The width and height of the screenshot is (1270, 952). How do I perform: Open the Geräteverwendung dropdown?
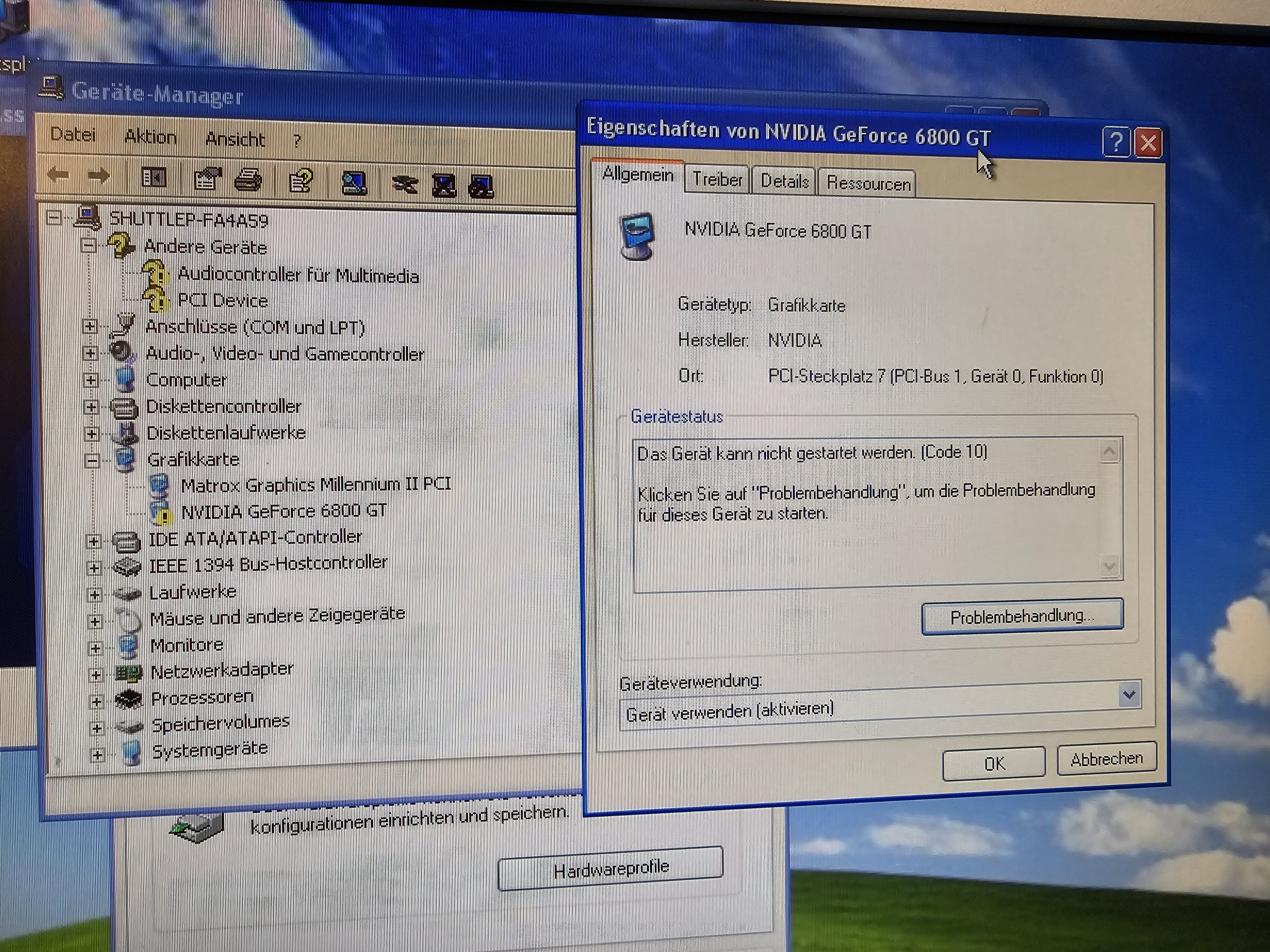(x=1129, y=695)
